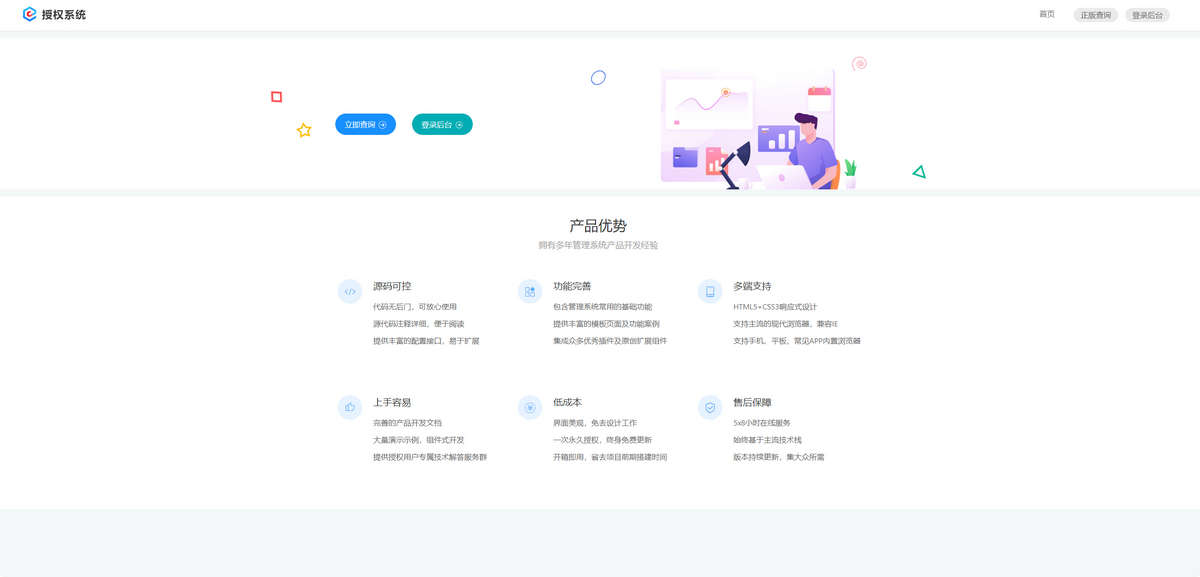Click the 售后保障 heading
This screenshot has width=1200, height=577.
click(752, 402)
